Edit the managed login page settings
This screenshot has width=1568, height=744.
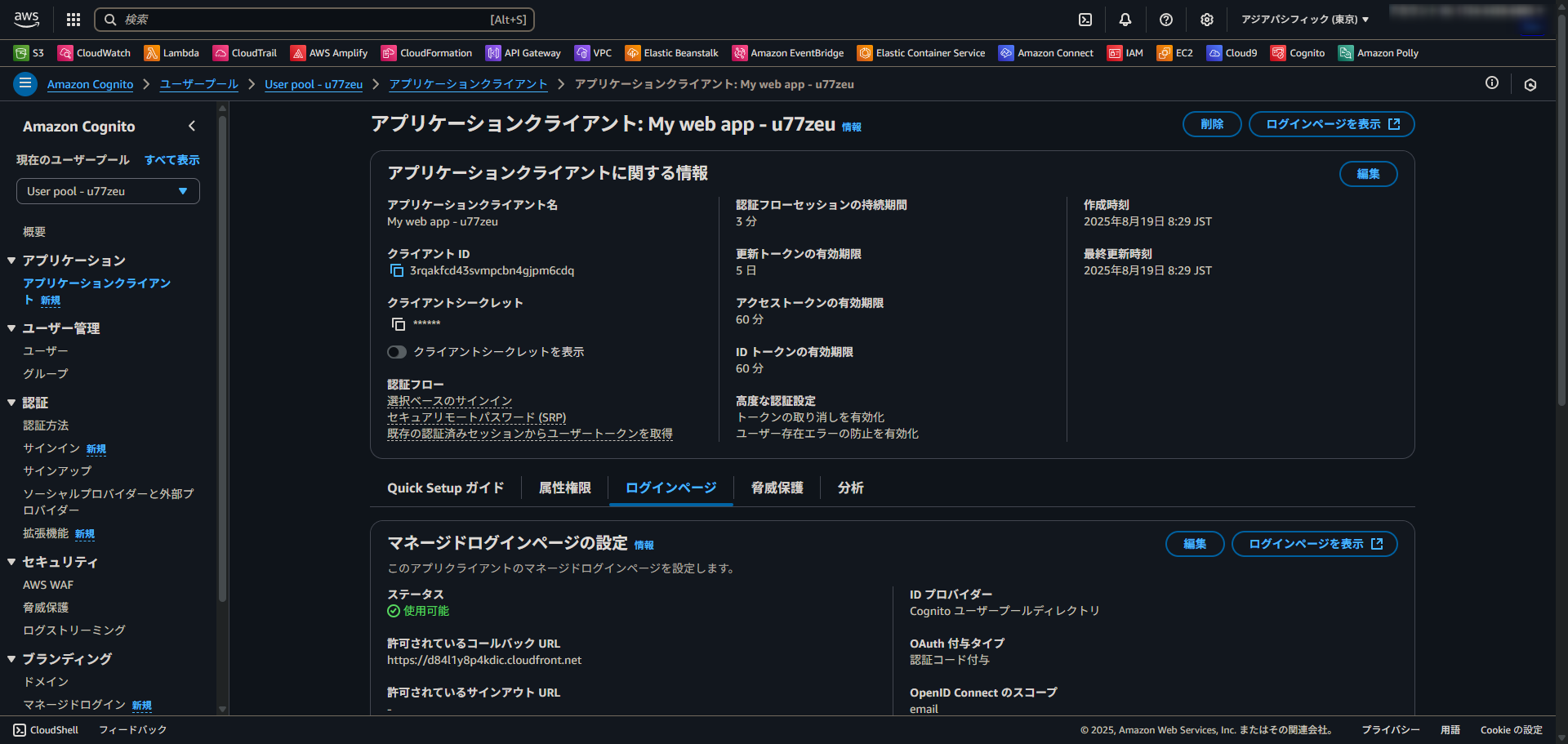click(1195, 544)
